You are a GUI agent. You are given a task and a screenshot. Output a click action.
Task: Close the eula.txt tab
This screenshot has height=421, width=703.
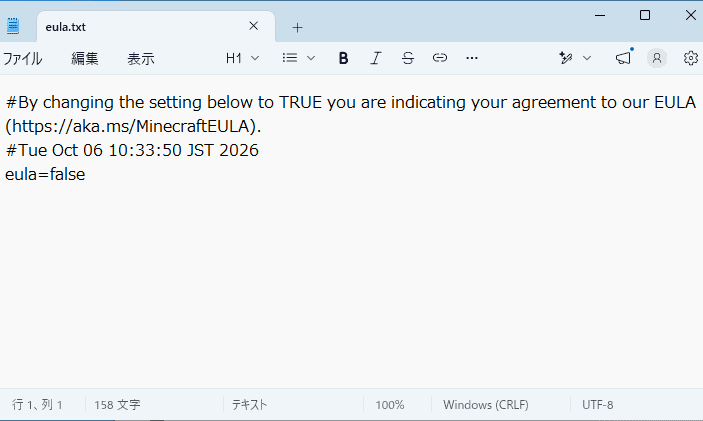click(x=254, y=26)
